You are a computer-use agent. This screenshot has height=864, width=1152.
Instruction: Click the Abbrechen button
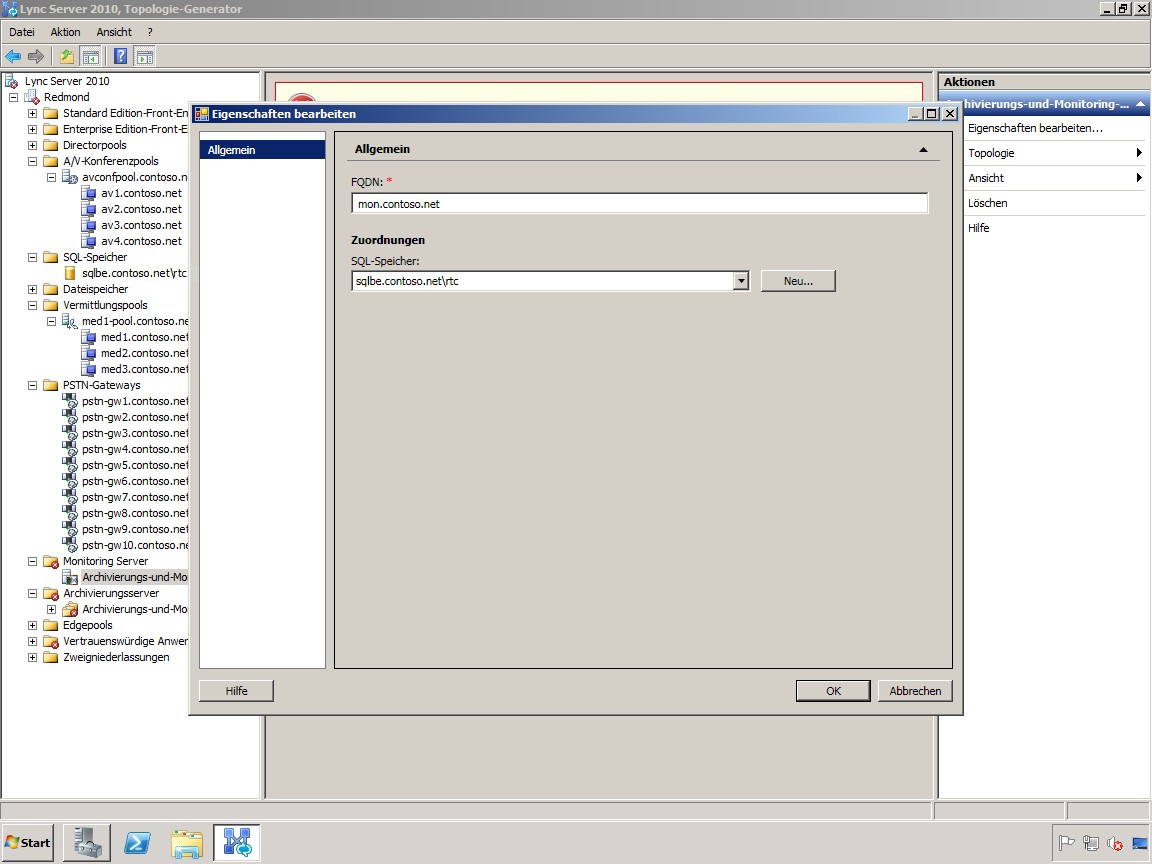point(915,691)
